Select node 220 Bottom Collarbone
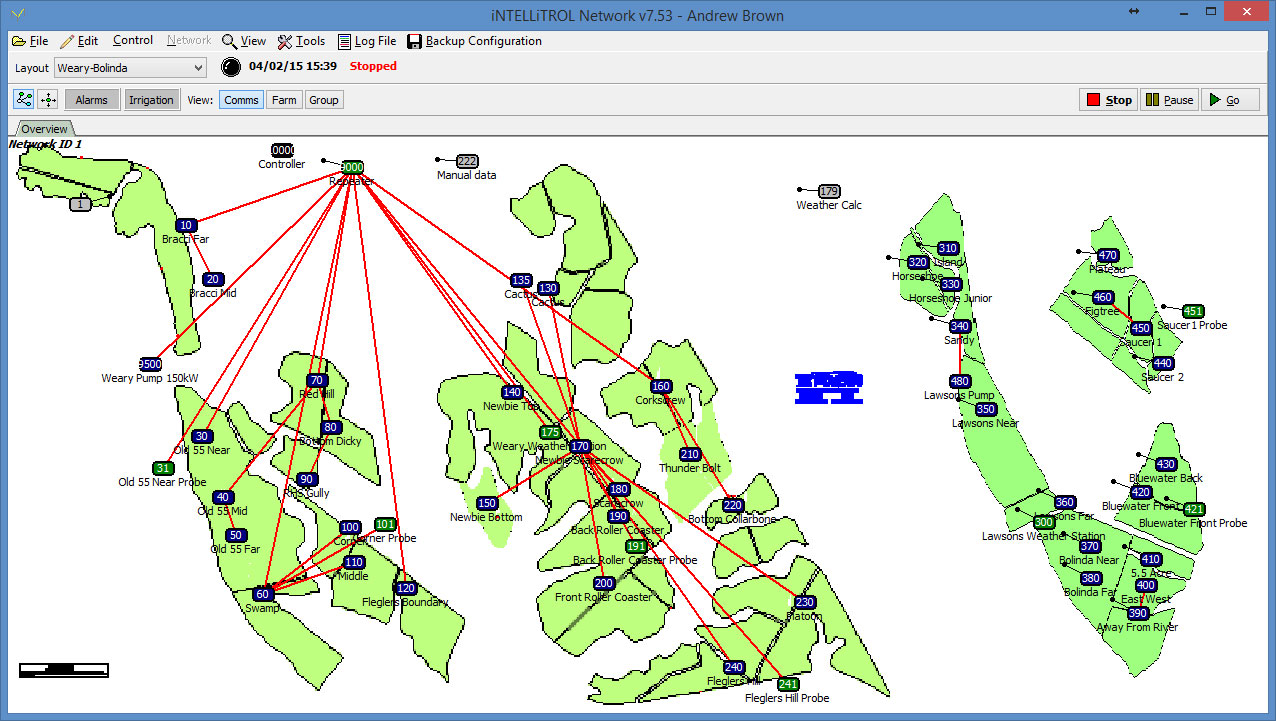Screen dimensions: 1276x721 pyautogui.click(x=733, y=505)
